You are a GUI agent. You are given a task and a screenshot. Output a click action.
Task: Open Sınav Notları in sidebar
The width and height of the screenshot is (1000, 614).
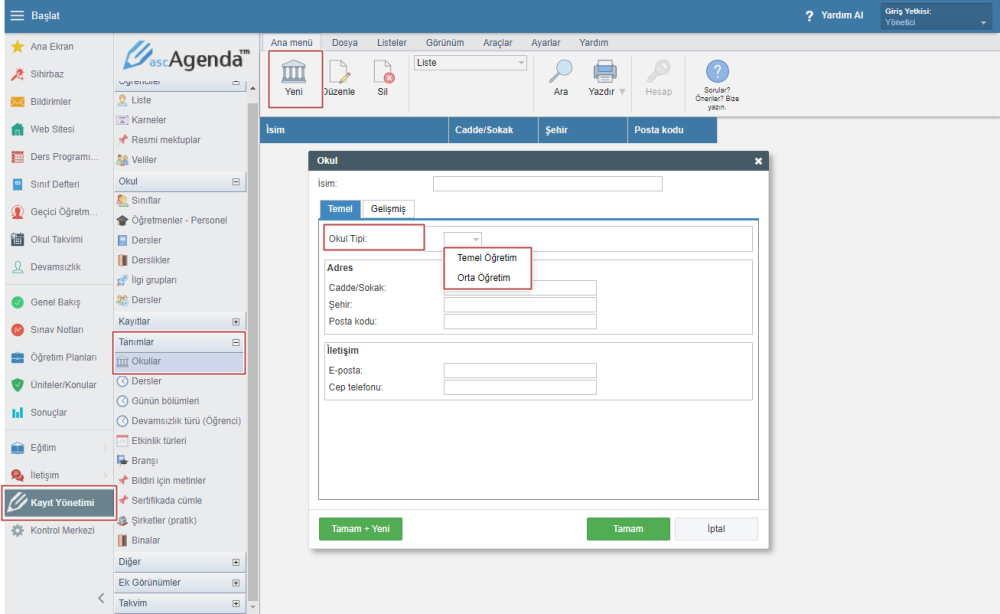[x=58, y=330]
